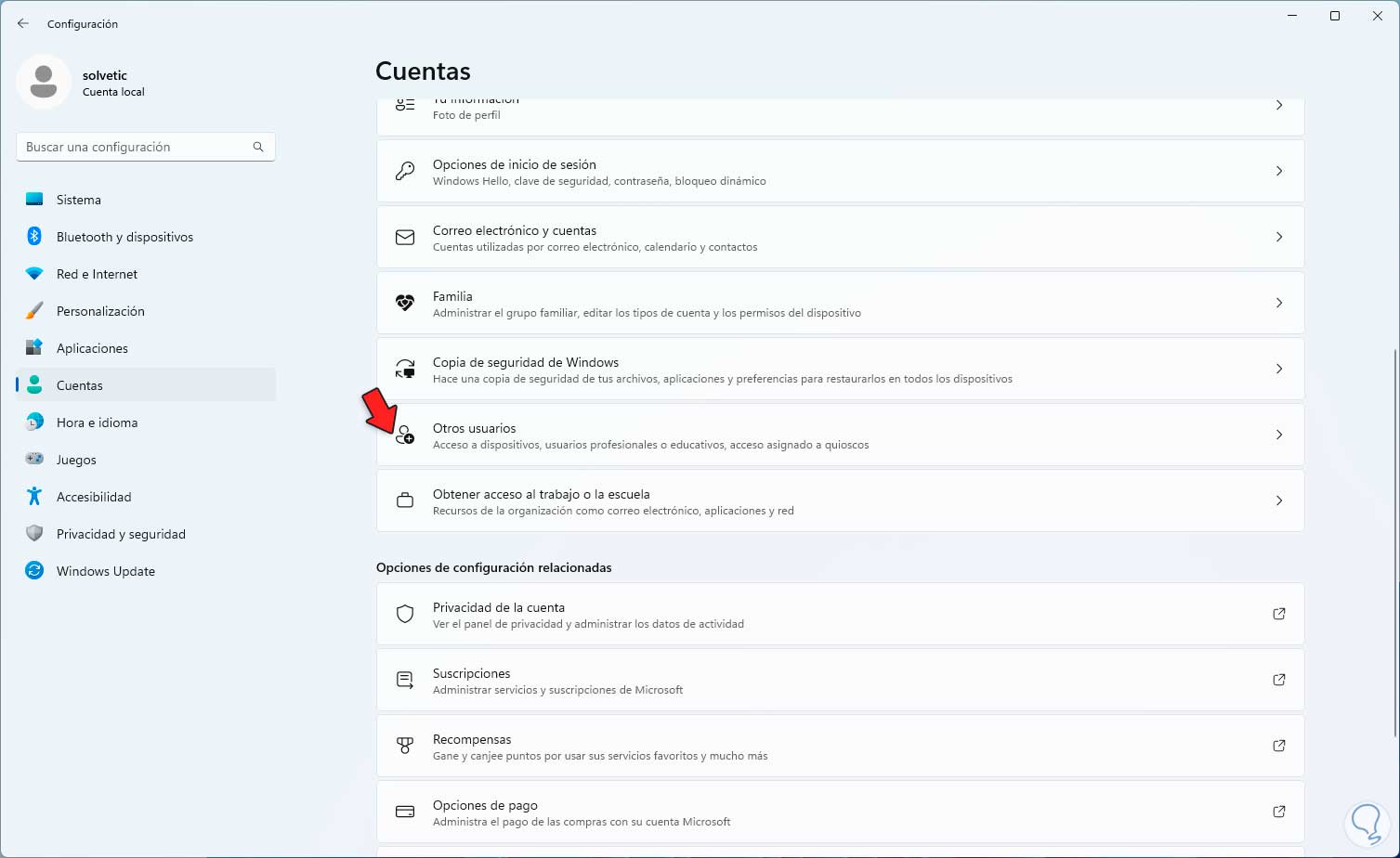This screenshot has width=1400, height=858.
Task: Click the Hora e idioma clock icon
Action: point(34,422)
